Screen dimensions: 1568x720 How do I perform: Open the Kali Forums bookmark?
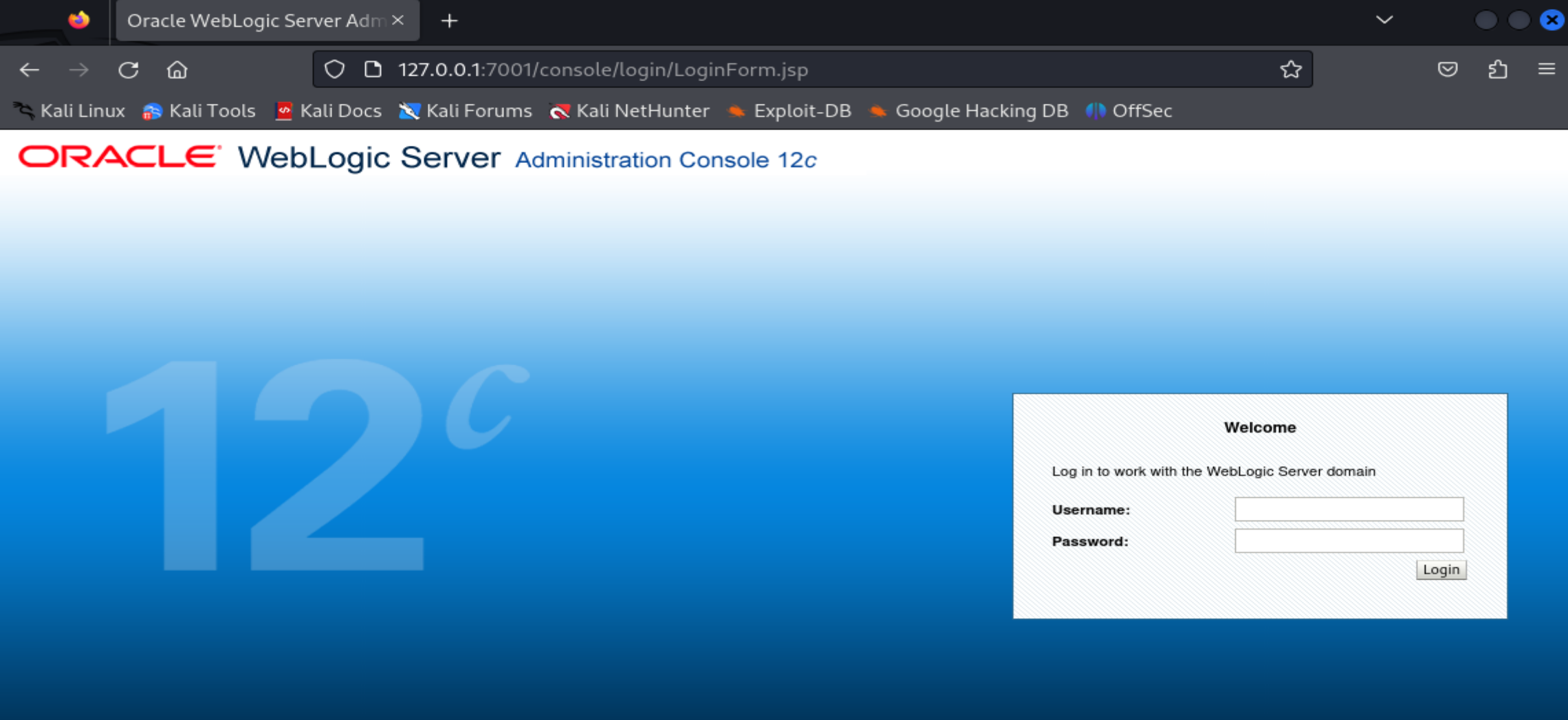click(466, 111)
